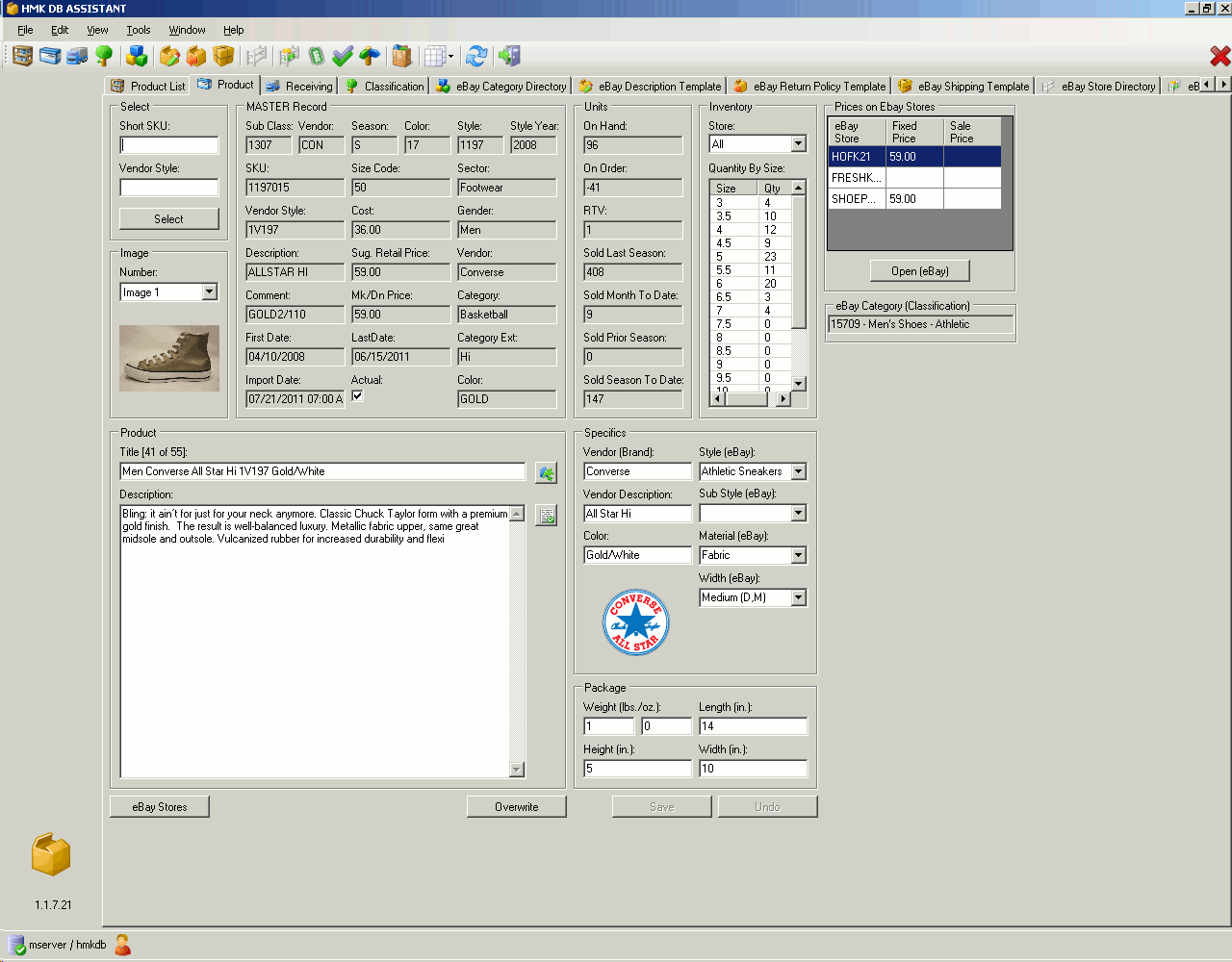
Task: Open the Image Number dropdown
Action: (210, 291)
